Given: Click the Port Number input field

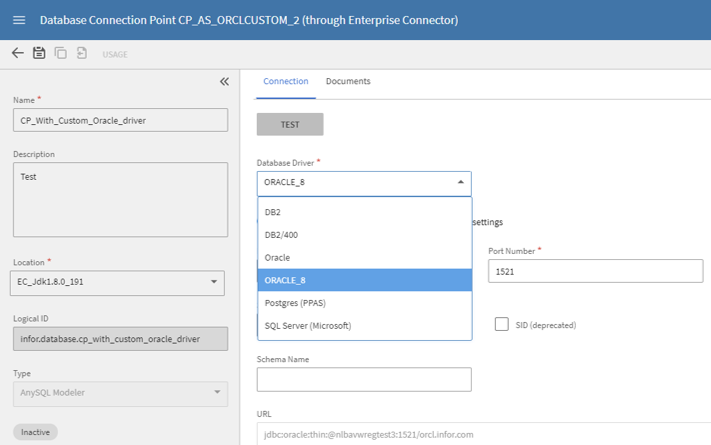Looking at the screenshot, I should click(595, 271).
